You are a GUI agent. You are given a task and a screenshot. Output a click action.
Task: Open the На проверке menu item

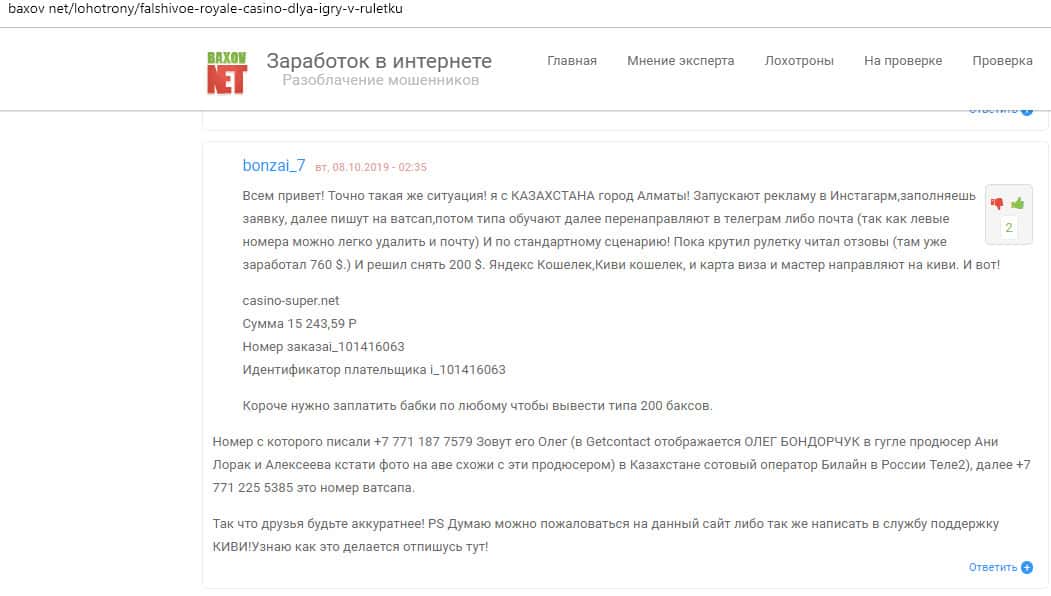903,60
